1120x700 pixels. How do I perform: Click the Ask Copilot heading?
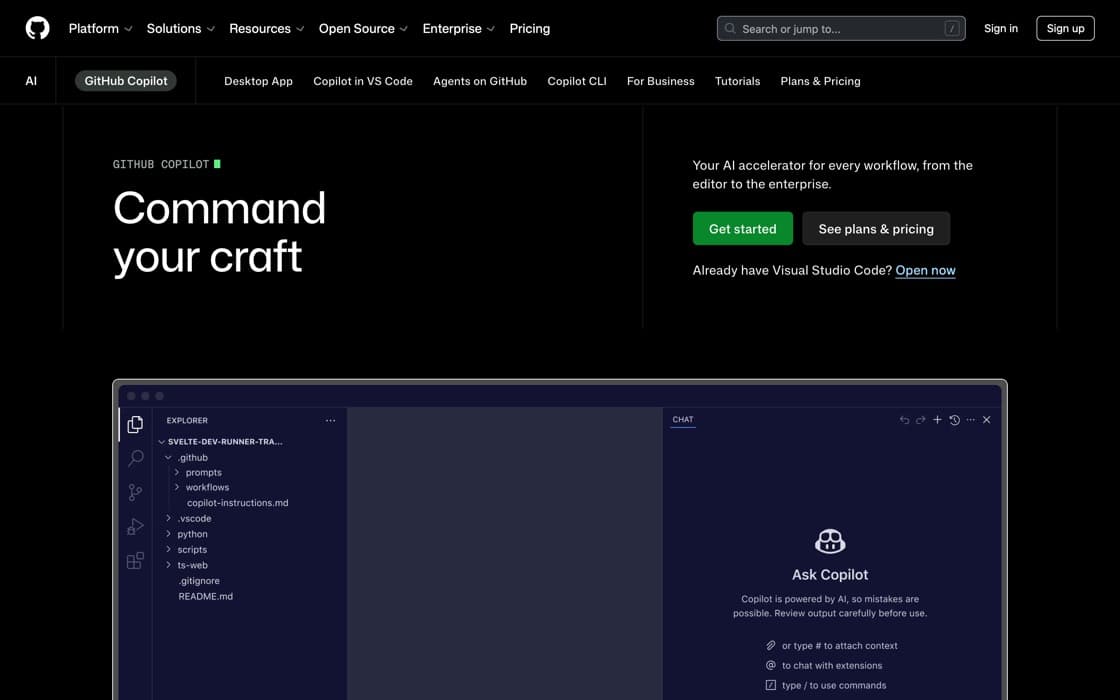click(830, 574)
